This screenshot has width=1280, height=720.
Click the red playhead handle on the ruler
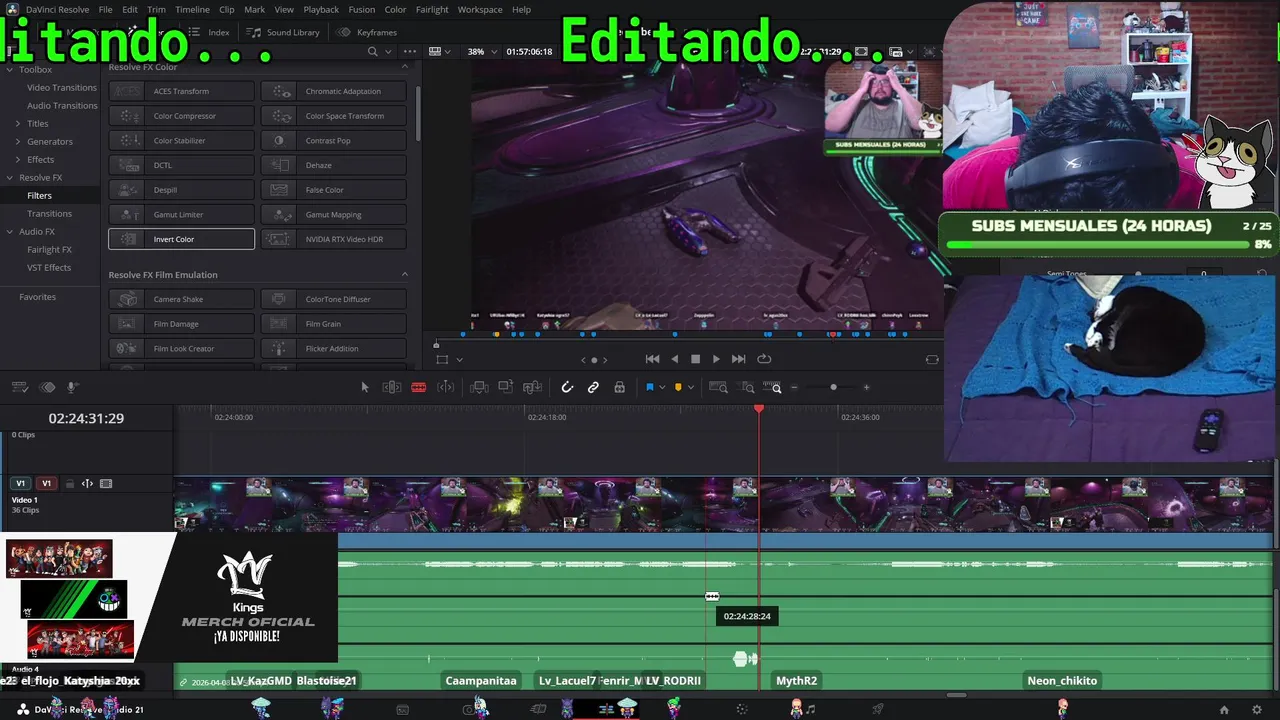(x=759, y=409)
